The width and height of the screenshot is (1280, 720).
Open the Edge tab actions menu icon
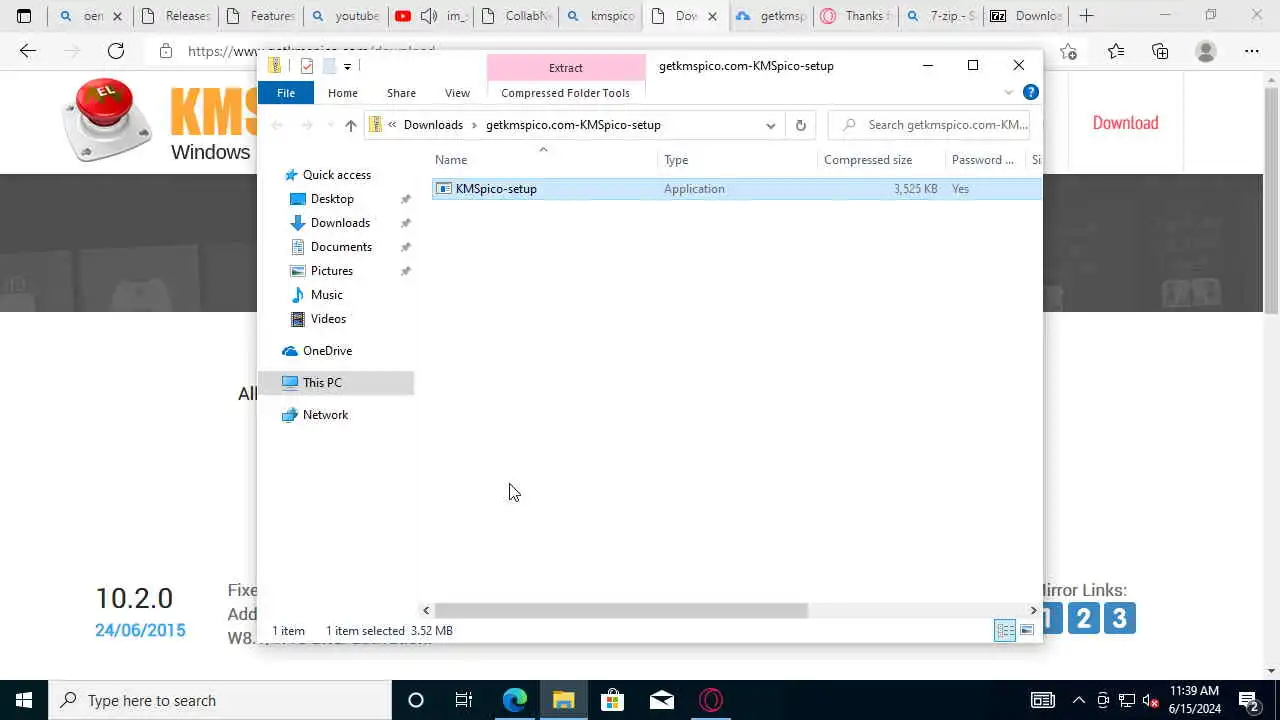coord(24,16)
